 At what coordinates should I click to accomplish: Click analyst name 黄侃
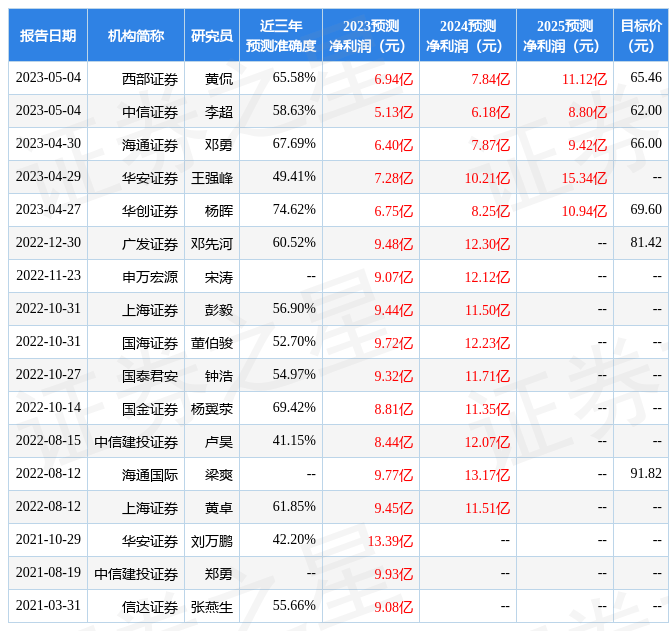pyautogui.click(x=218, y=78)
